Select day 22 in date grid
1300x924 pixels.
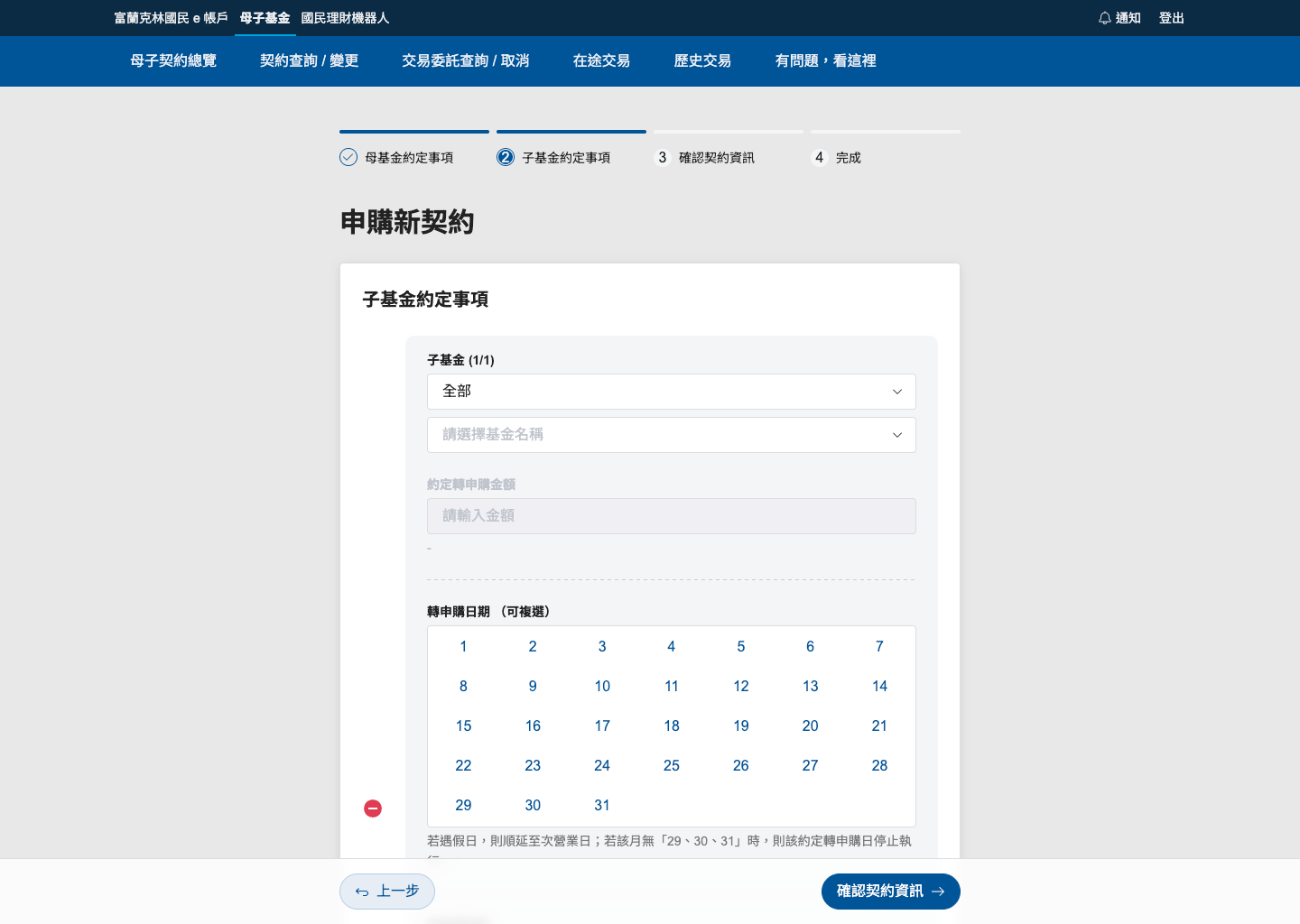[x=463, y=765]
